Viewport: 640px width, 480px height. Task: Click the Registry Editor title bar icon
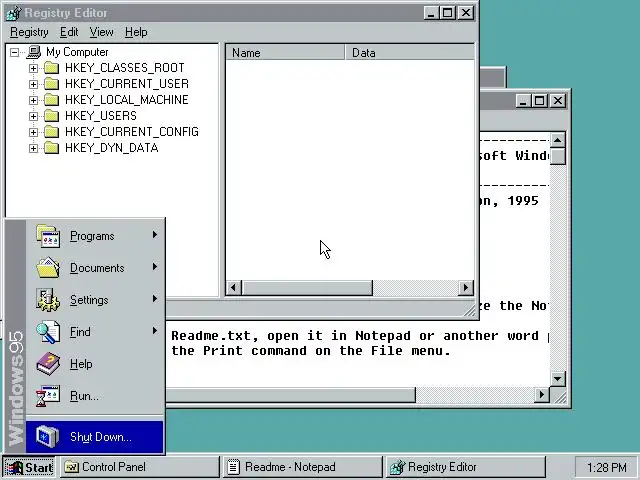[13, 13]
